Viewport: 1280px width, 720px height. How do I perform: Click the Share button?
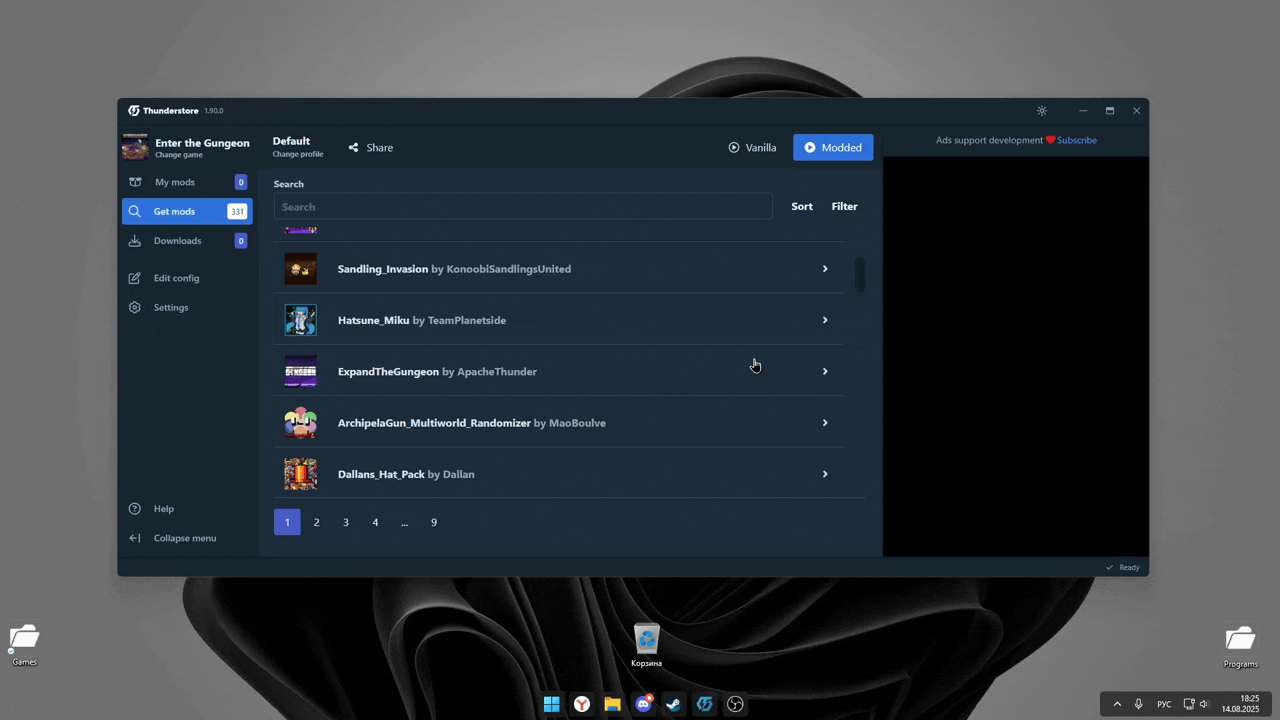pyautogui.click(x=371, y=148)
